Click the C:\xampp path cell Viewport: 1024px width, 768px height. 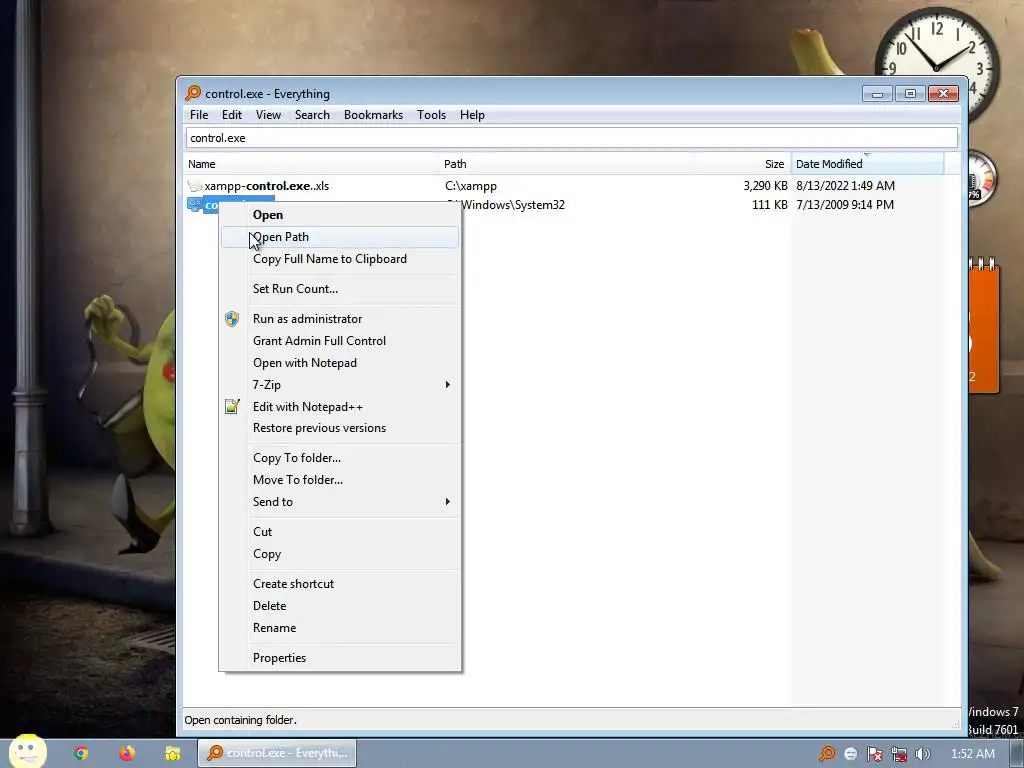[471, 186]
